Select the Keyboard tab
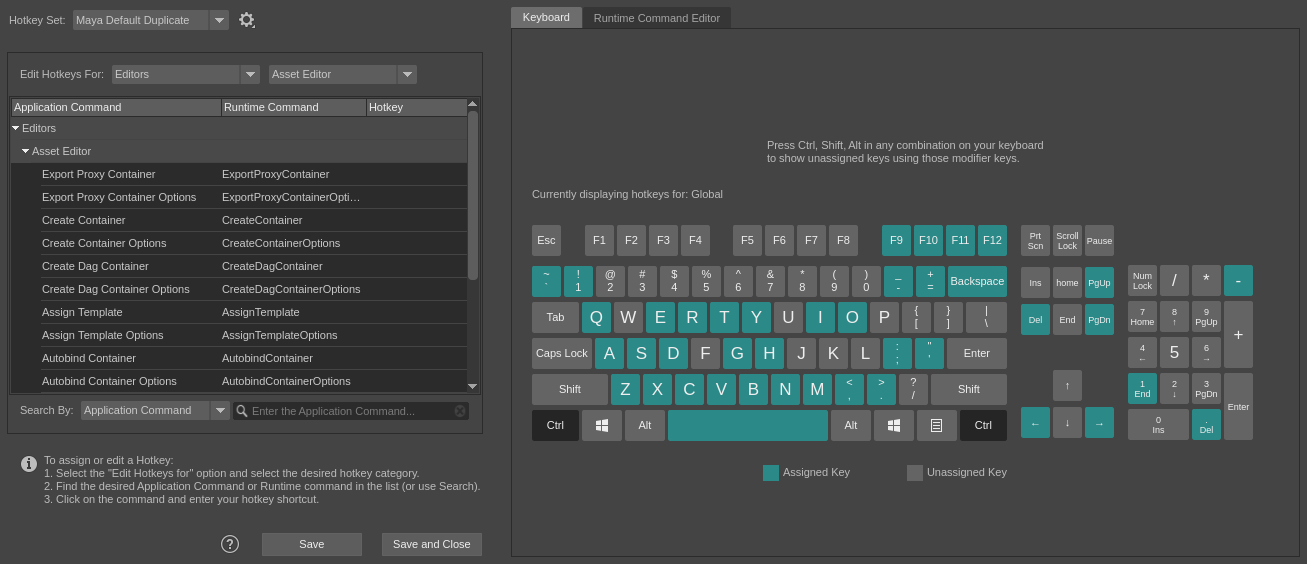The width and height of the screenshot is (1307, 564). point(546,17)
